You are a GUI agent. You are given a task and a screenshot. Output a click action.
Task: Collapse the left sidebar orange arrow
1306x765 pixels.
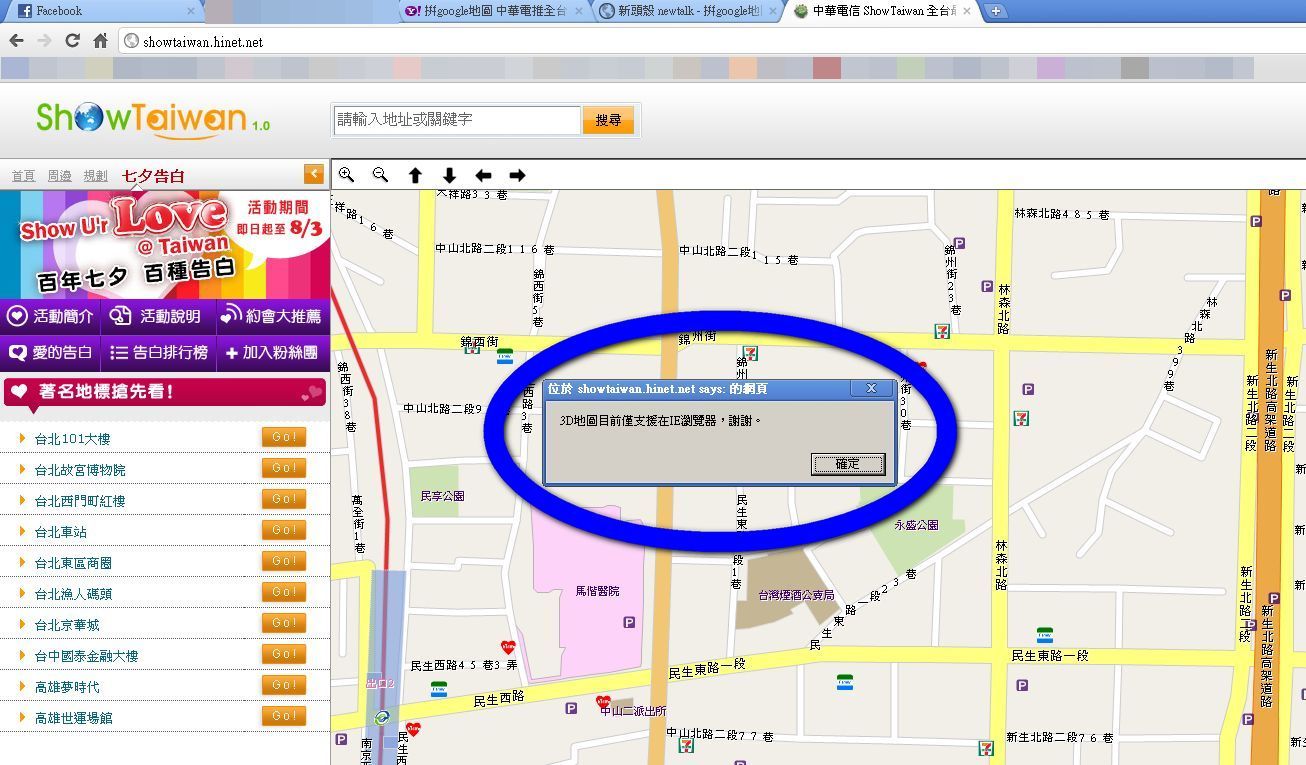coord(314,174)
